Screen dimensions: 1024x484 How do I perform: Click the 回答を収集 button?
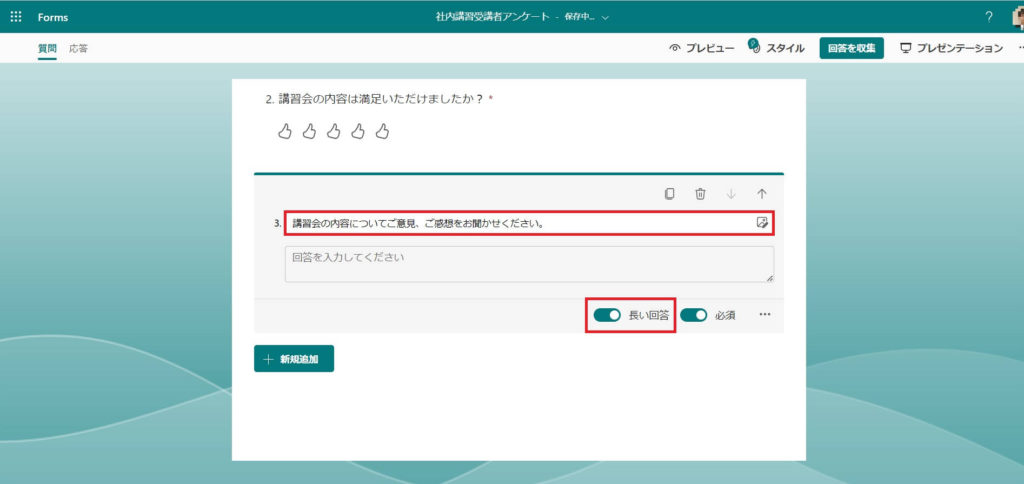(x=851, y=48)
